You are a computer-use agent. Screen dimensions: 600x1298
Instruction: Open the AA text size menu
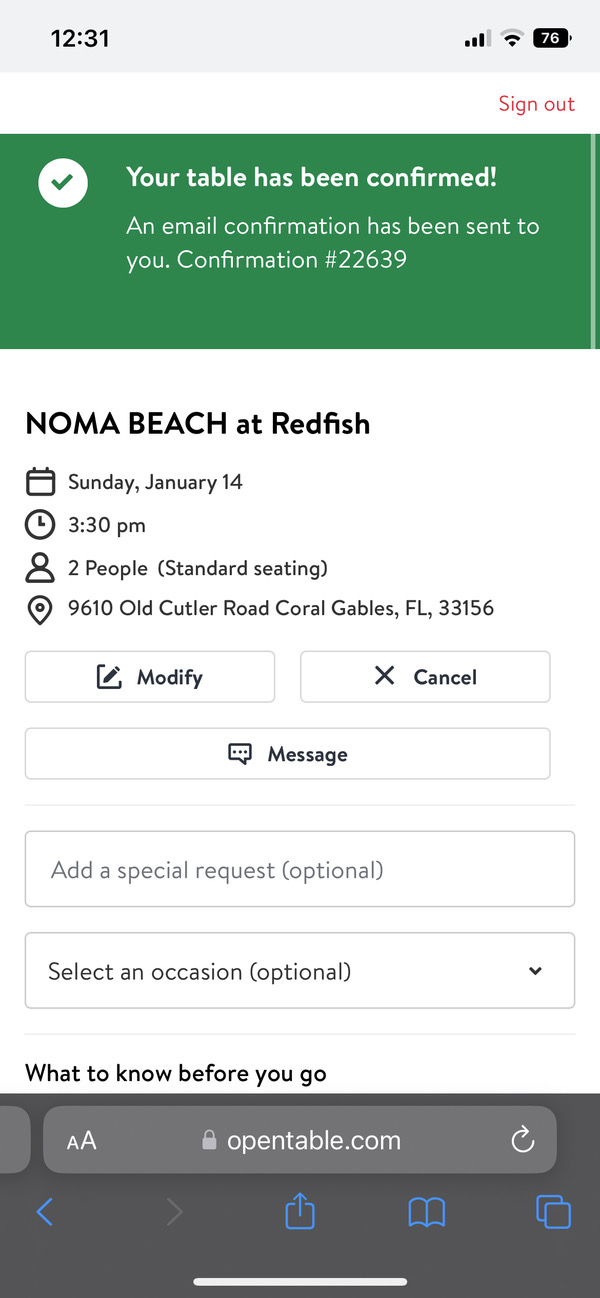82,1141
